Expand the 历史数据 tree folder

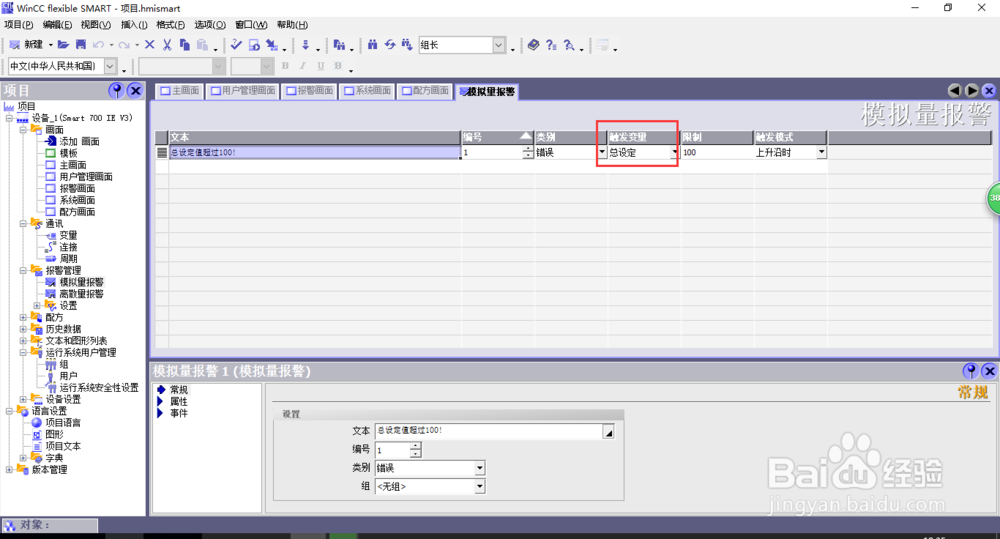(x=23, y=329)
